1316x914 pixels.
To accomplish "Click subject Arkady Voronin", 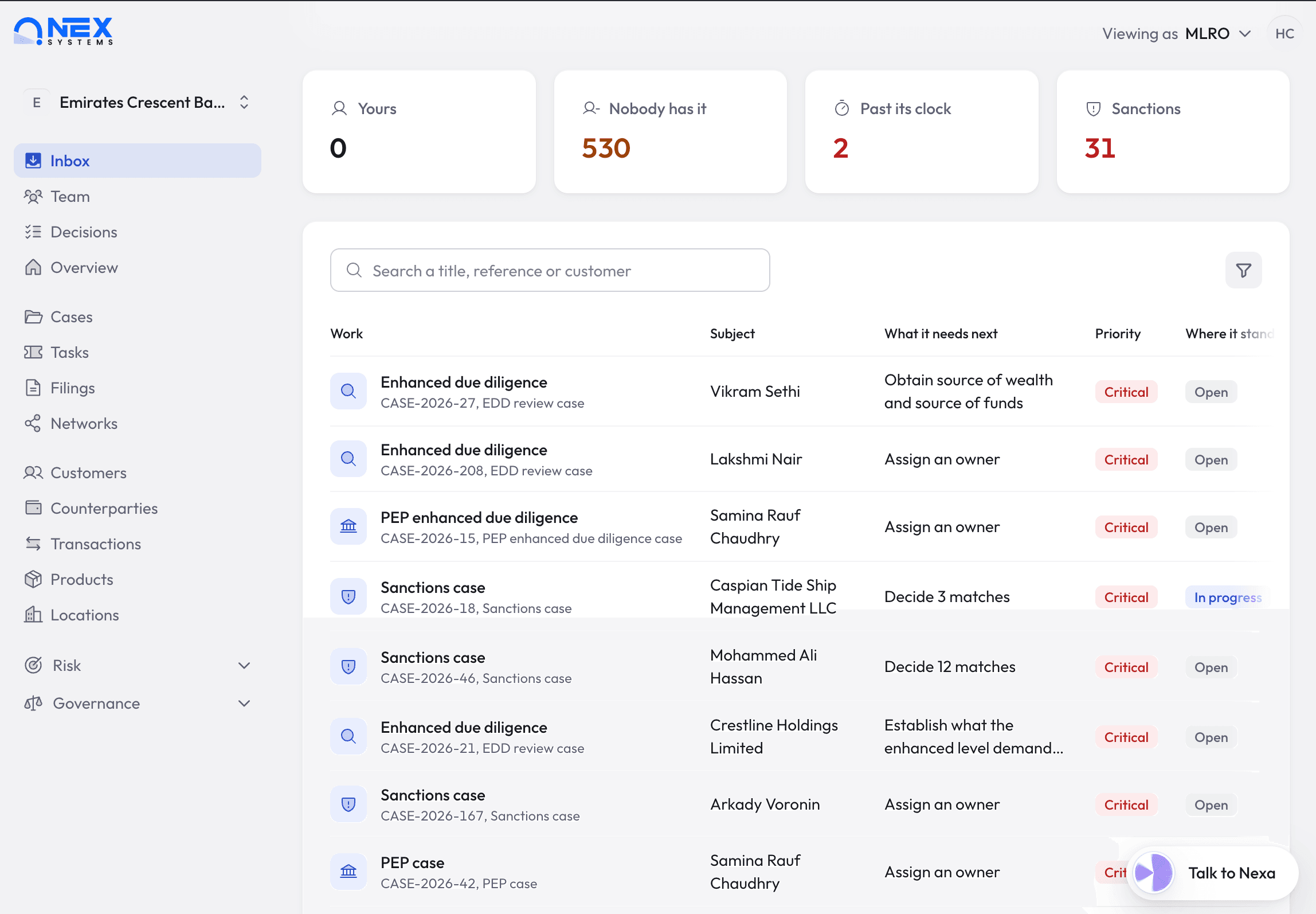I will click(765, 804).
